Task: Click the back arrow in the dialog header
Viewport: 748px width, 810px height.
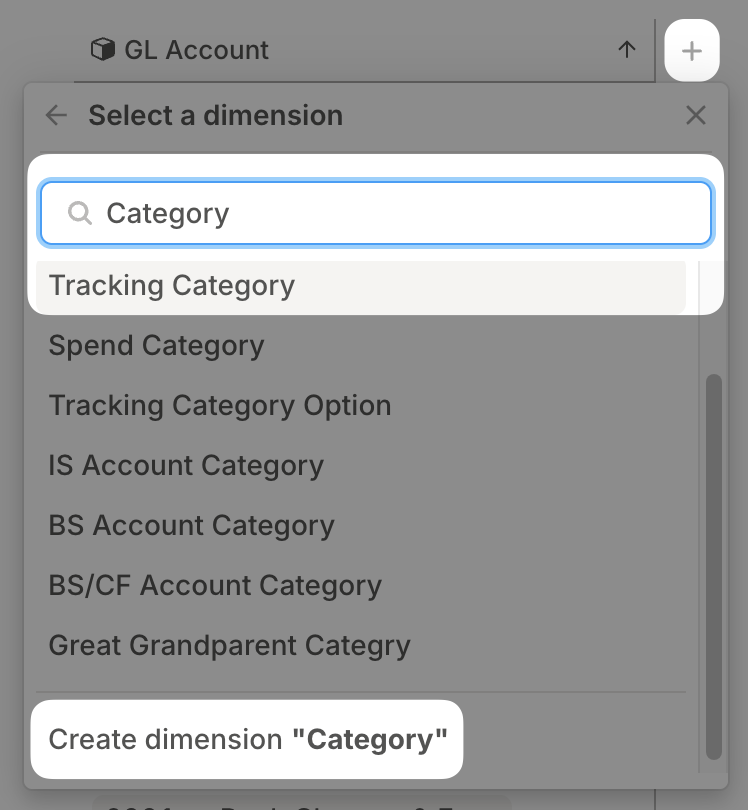Action: (x=56, y=115)
